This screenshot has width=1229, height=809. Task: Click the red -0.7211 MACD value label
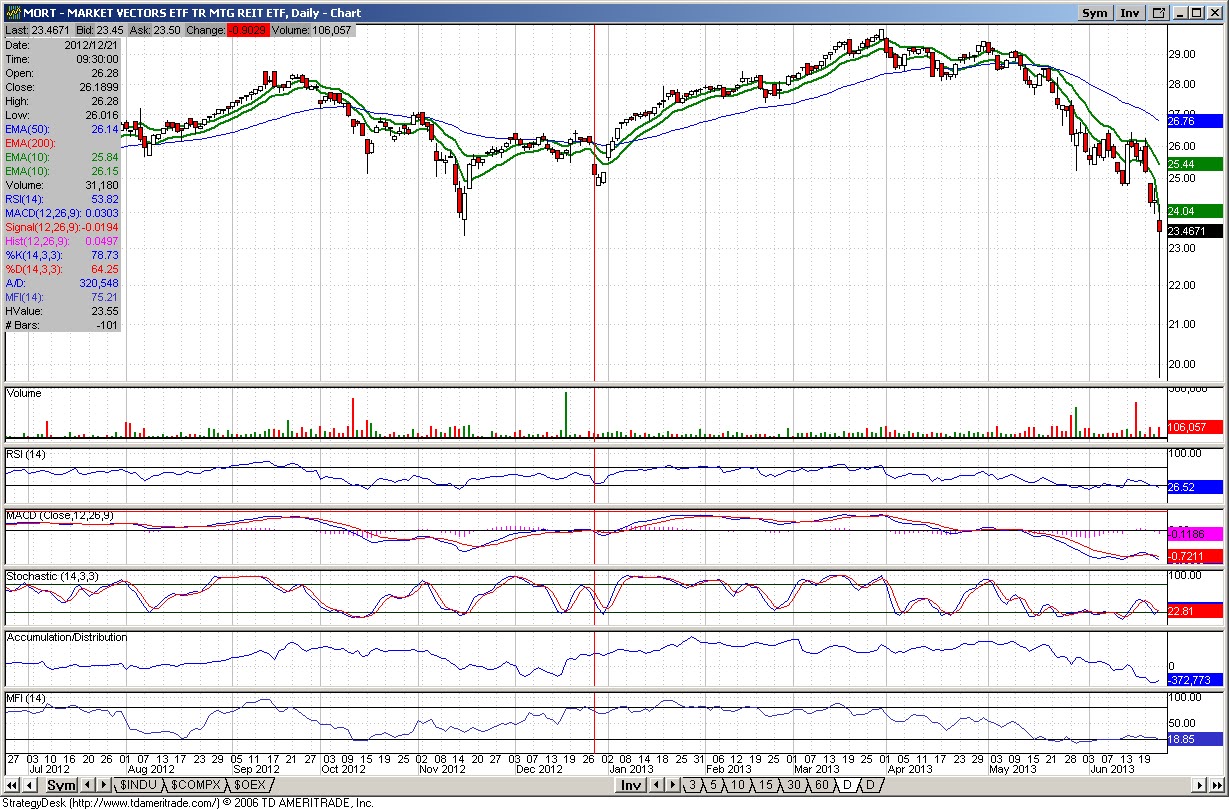click(x=1194, y=555)
